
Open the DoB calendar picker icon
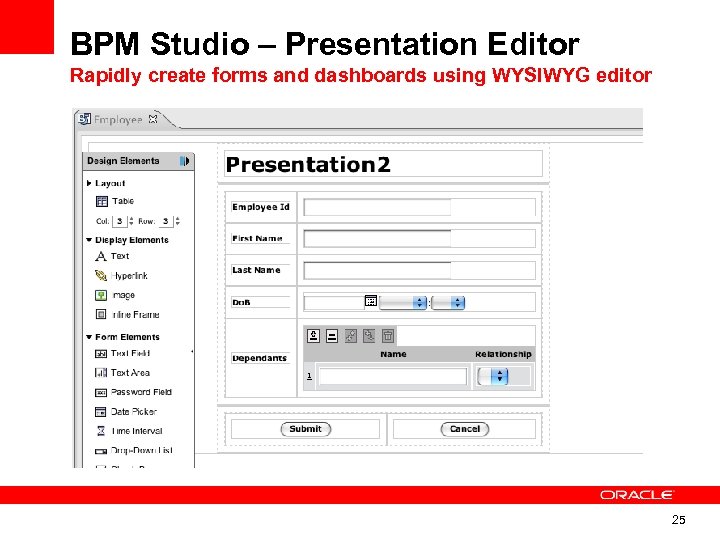point(371,301)
